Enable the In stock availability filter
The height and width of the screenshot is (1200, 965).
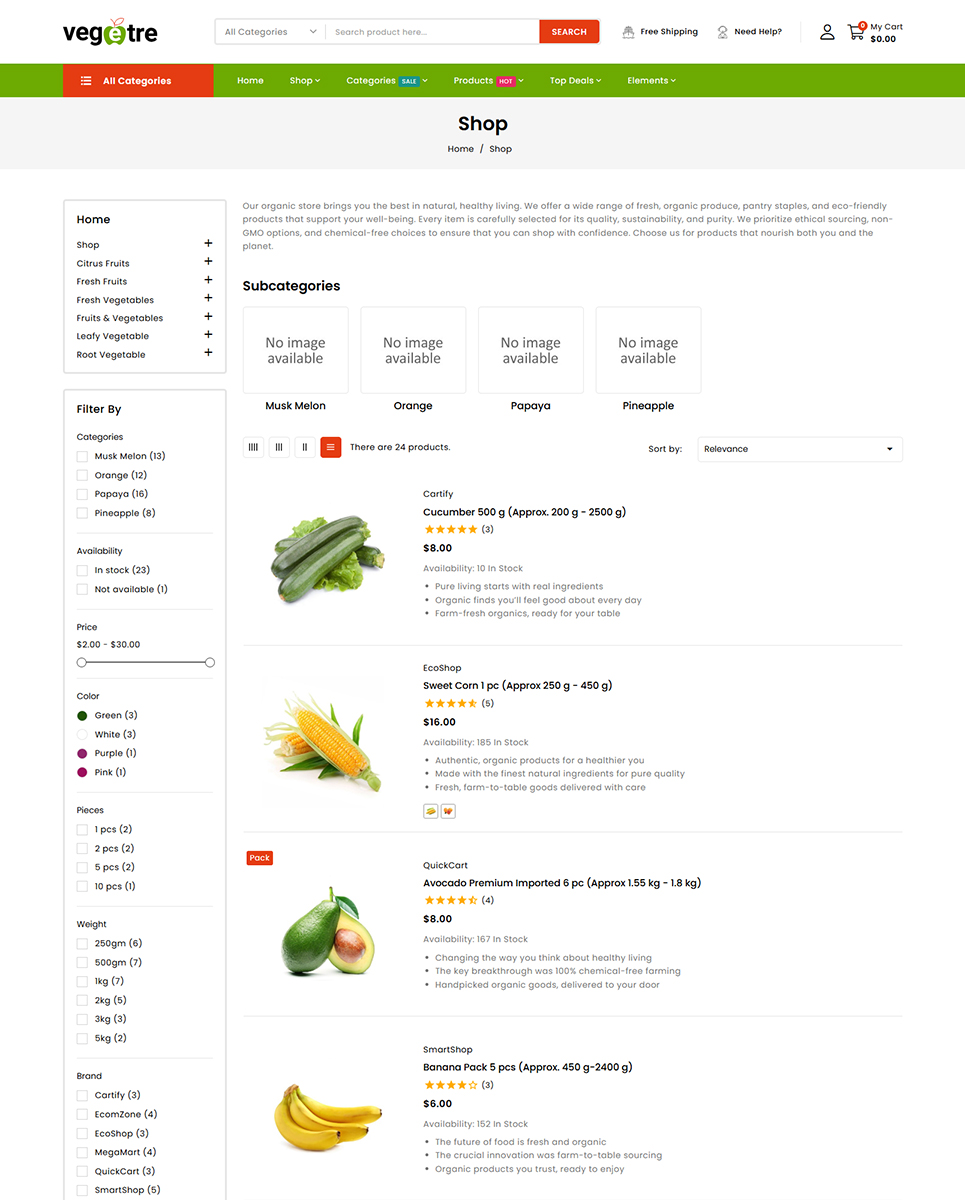tap(82, 570)
